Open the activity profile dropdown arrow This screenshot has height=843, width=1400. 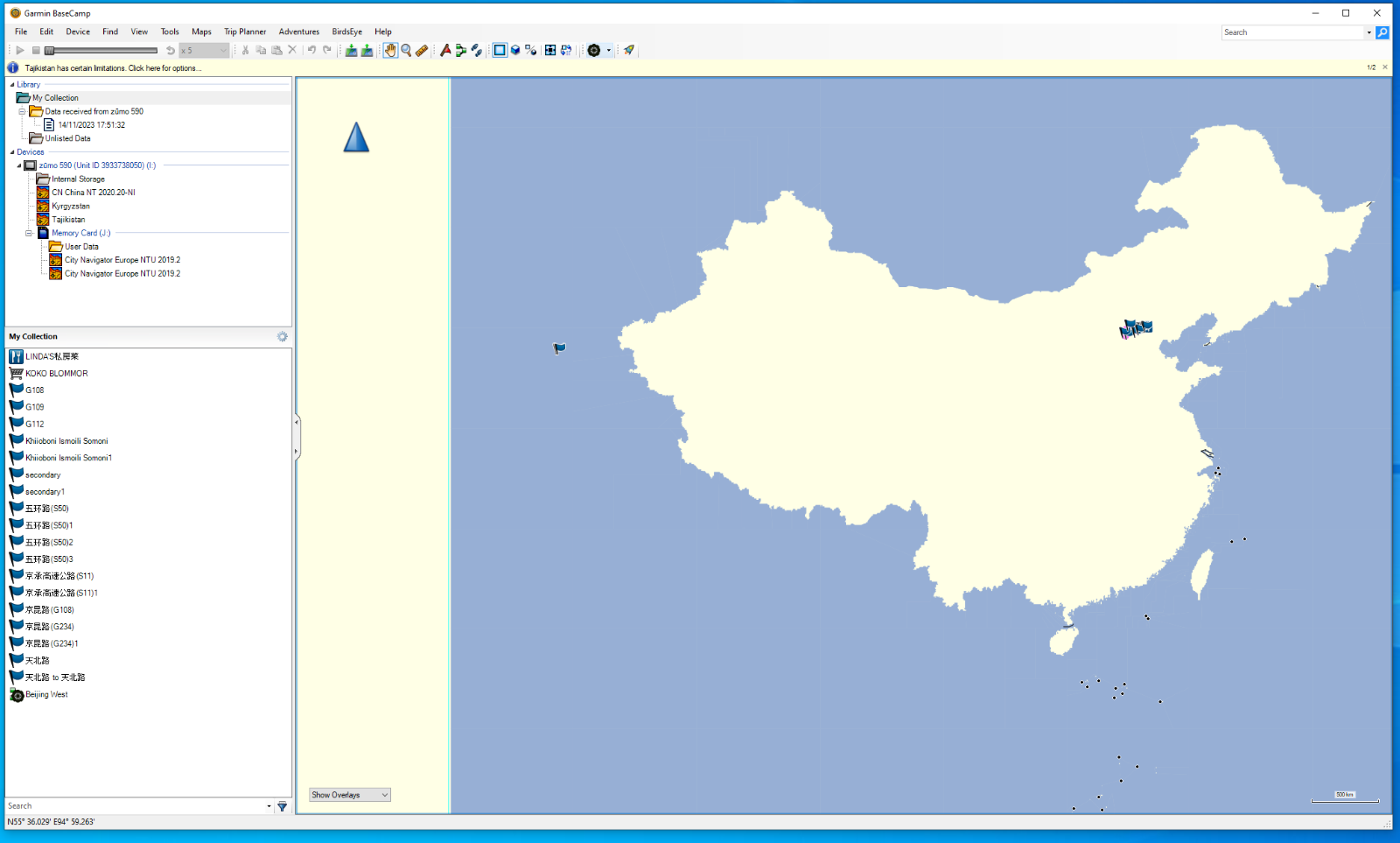coord(609,50)
